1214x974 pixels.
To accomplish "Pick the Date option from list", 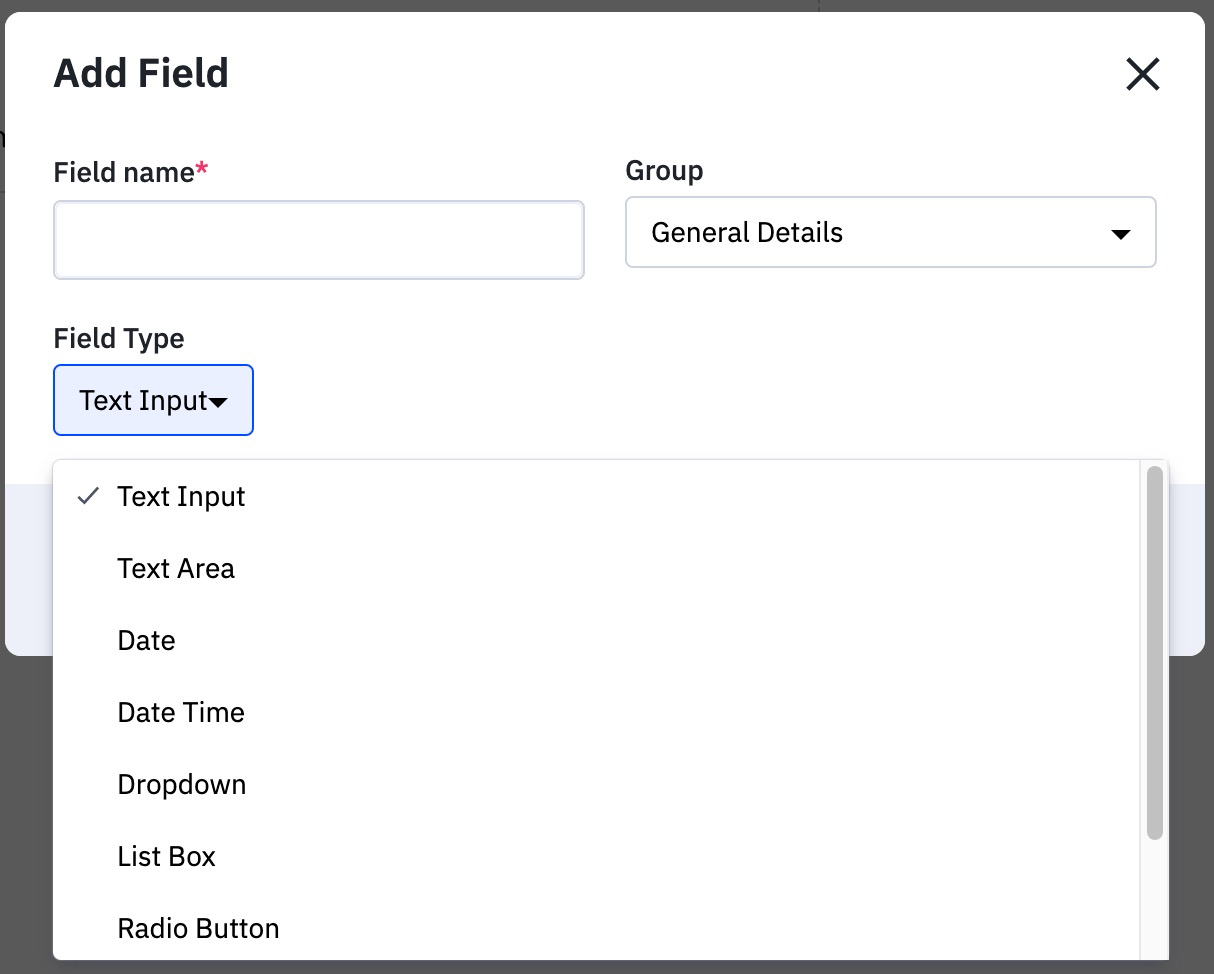I will click(x=146, y=641).
